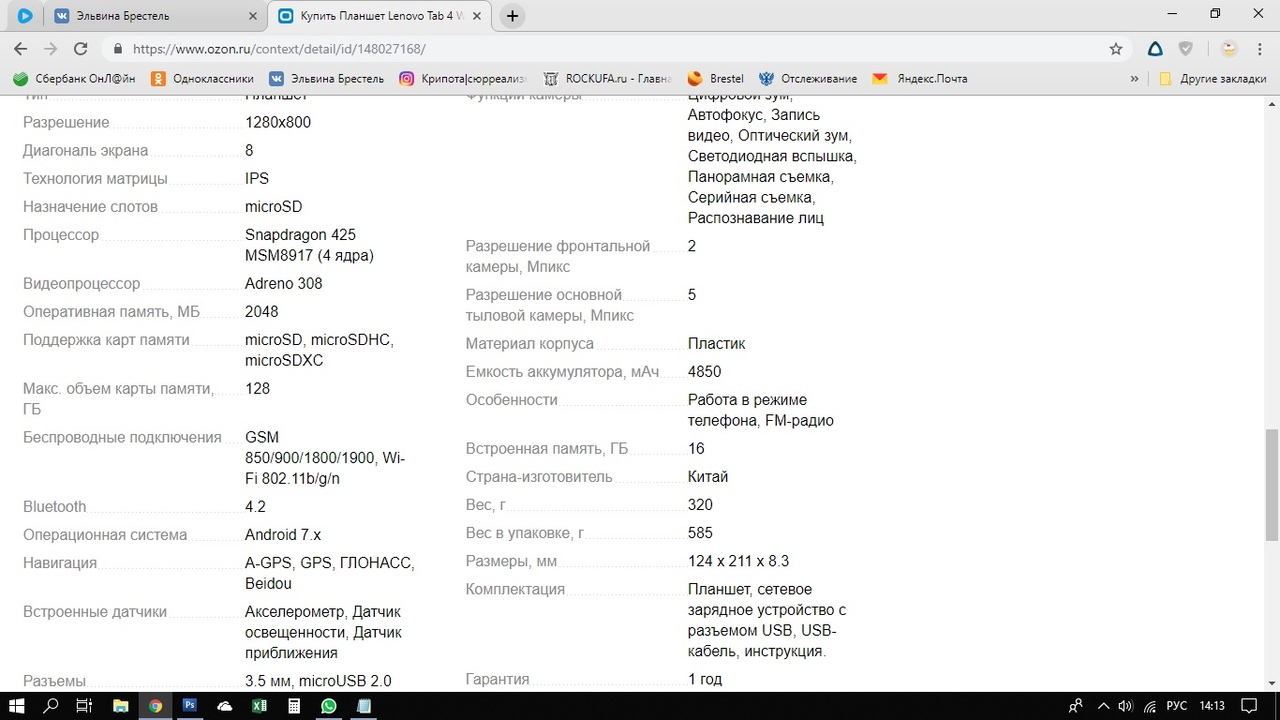The width and height of the screenshot is (1280, 720).
Task: Open Calculator from the taskbar
Action: [x=294, y=706]
